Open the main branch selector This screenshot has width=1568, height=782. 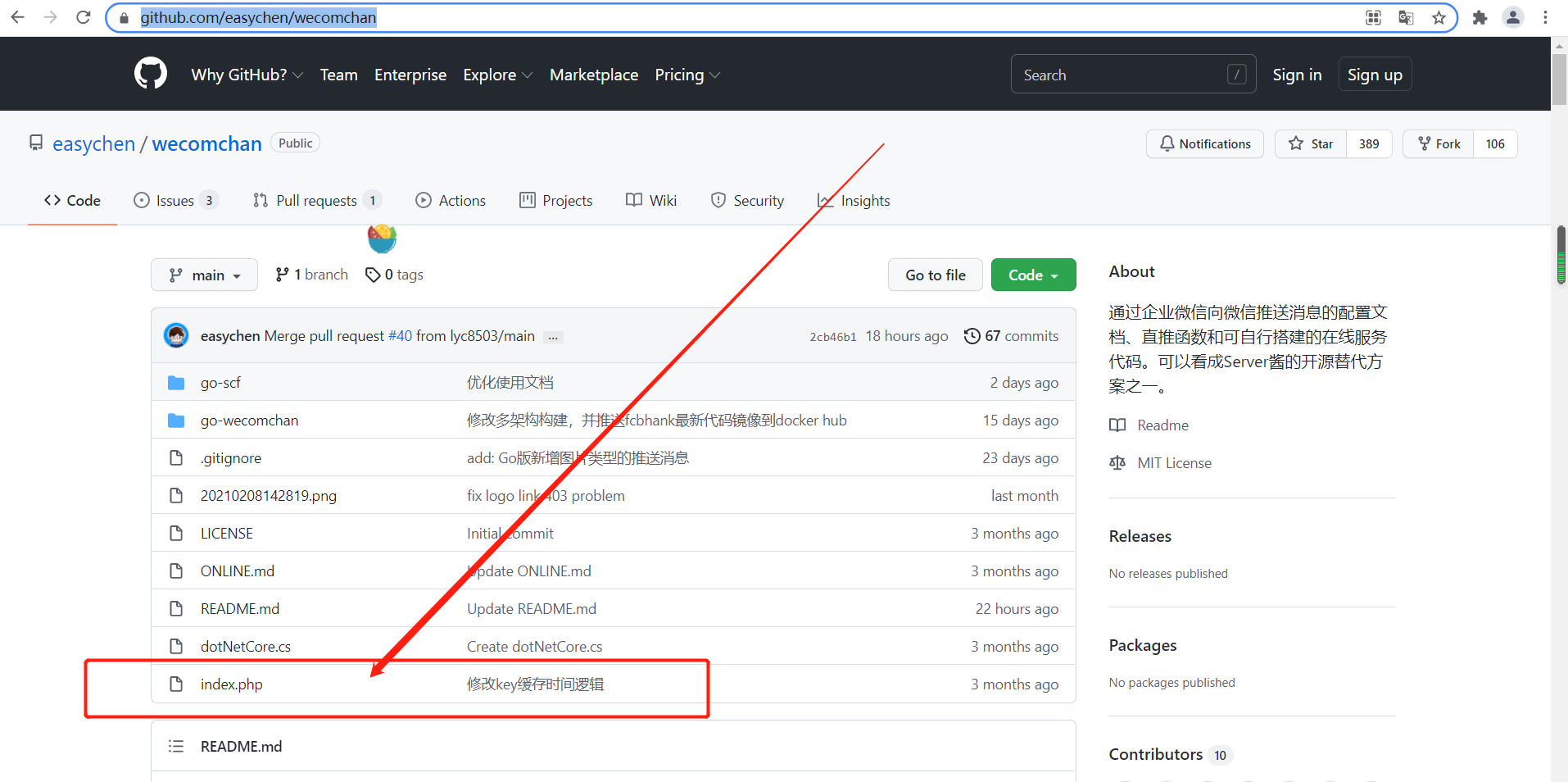tap(204, 275)
